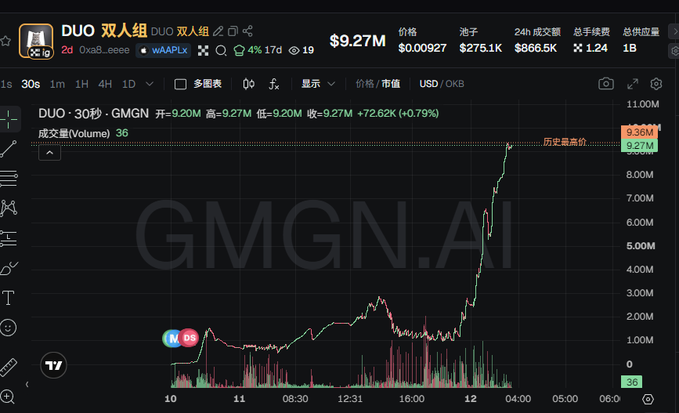This screenshot has height=413, width=679.
Task: Click the 24h 成交额 $866.5K value
Action: [537, 40]
